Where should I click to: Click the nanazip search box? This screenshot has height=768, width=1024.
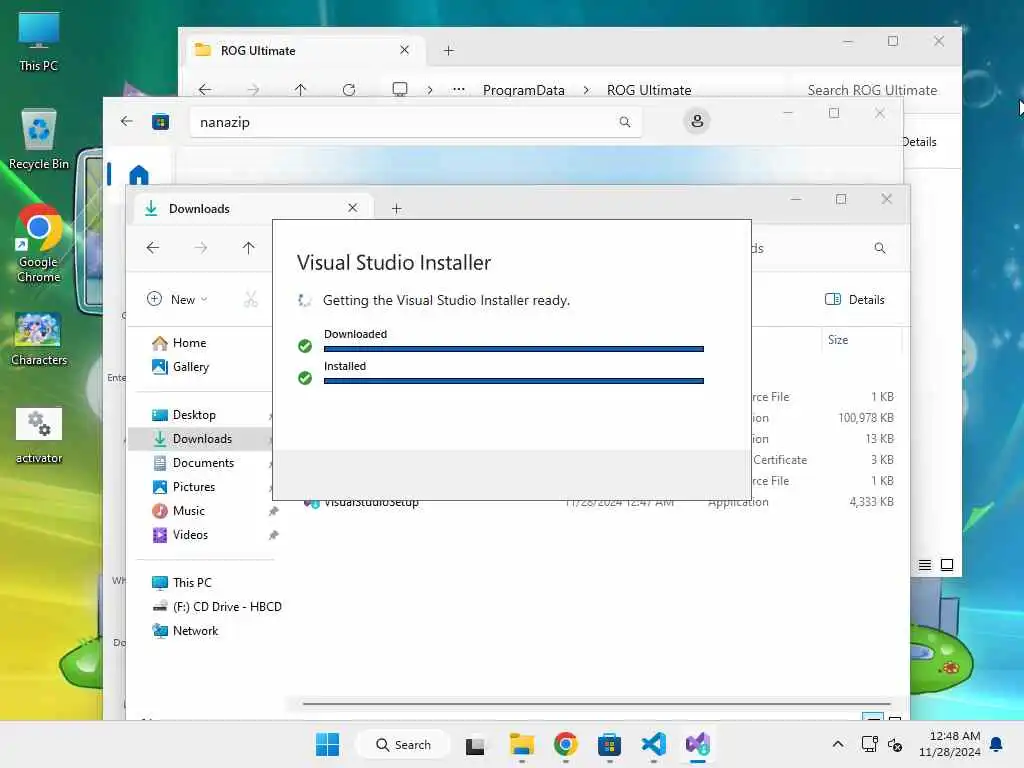(415, 122)
